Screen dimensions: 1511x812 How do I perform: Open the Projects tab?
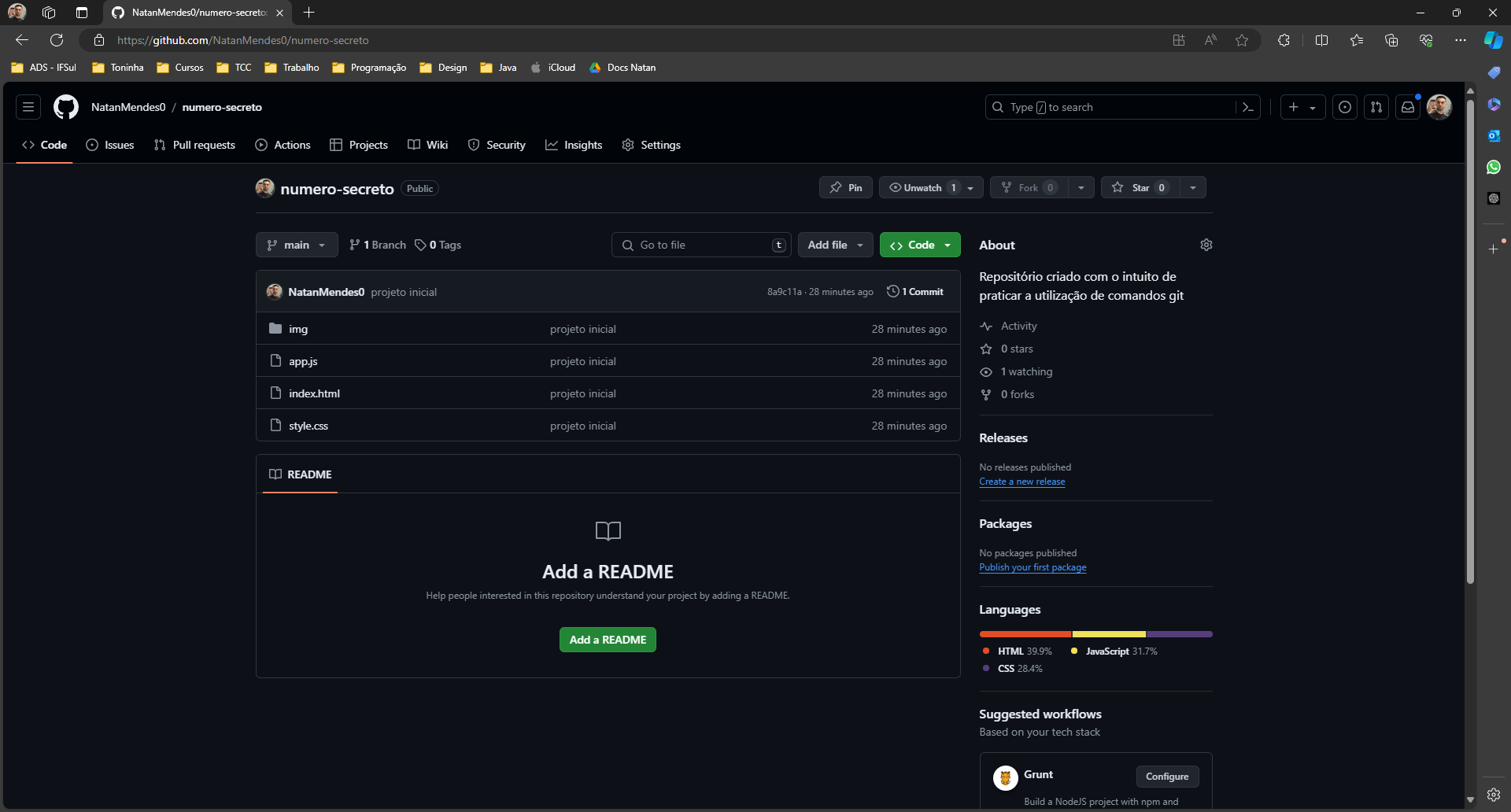[x=359, y=145]
